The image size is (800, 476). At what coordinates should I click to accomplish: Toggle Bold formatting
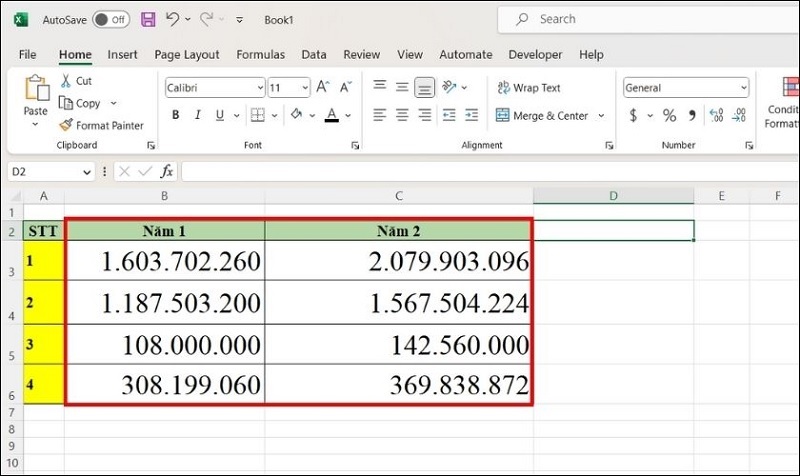[x=176, y=116]
